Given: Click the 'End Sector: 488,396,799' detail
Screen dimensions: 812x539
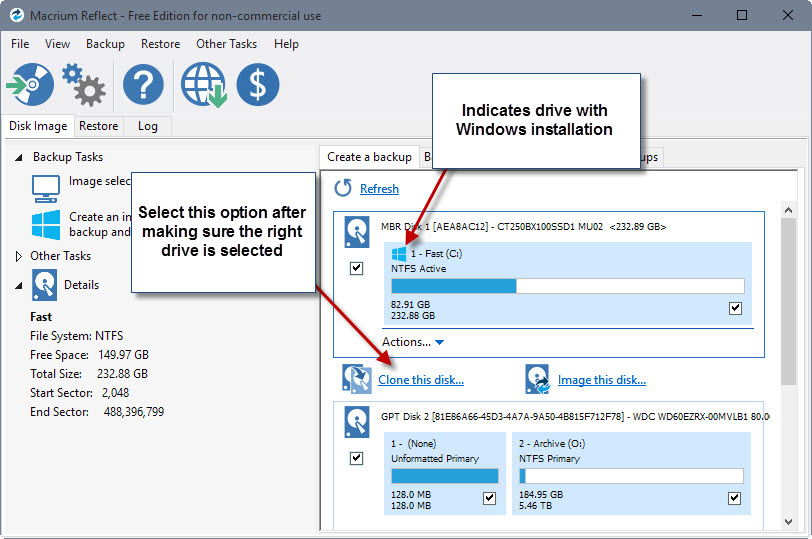Looking at the screenshot, I should (x=97, y=412).
